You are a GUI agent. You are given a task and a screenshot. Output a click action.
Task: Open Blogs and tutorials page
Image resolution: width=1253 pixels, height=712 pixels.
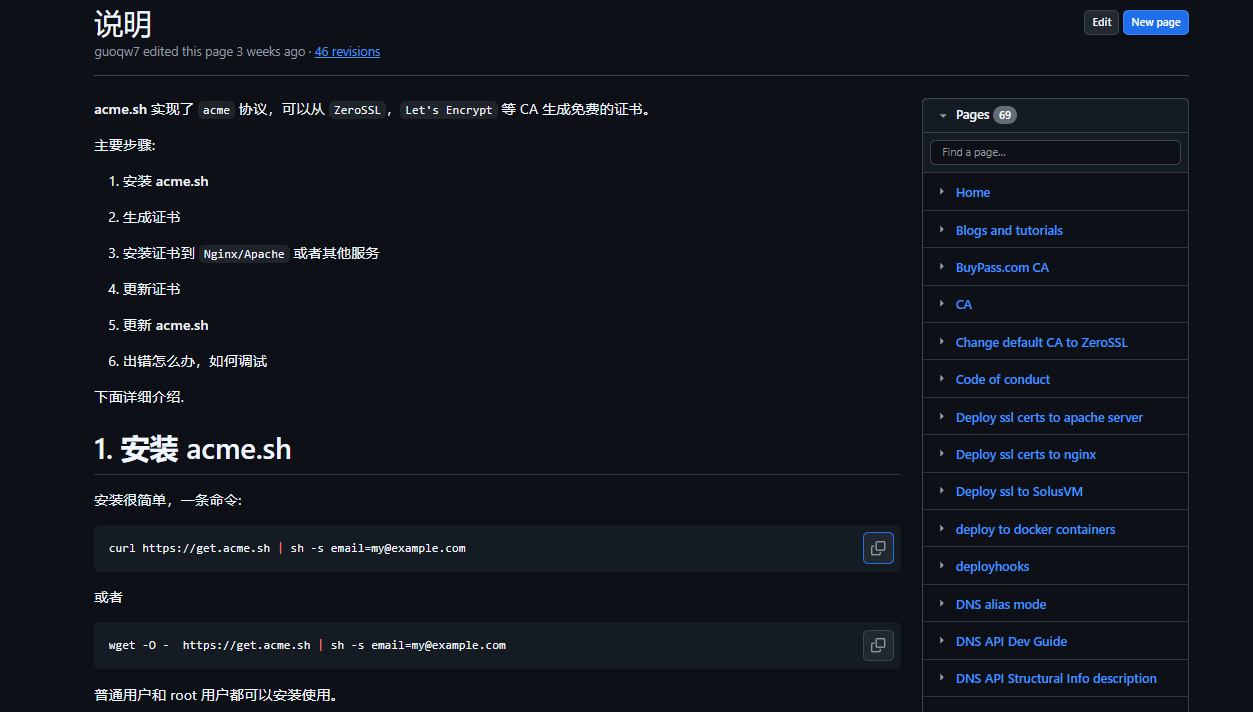click(x=1009, y=230)
